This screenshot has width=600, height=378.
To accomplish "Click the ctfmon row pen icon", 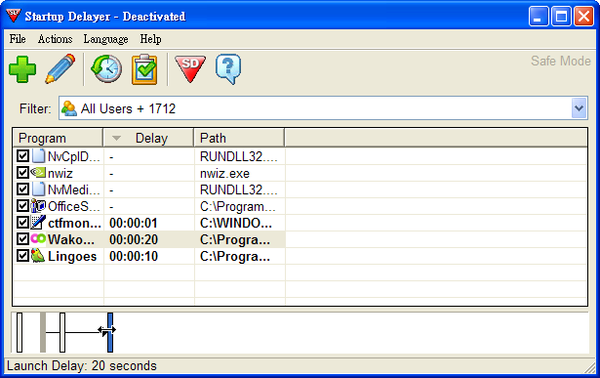I will click(x=38, y=222).
